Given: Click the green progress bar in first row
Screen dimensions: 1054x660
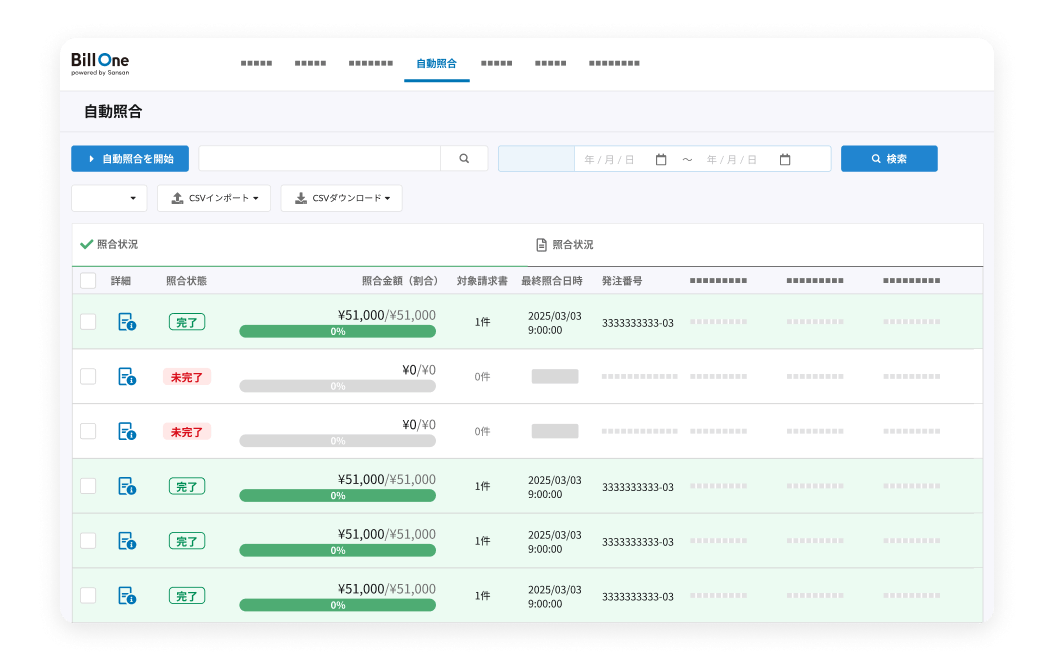Looking at the screenshot, I should (337, 331).
